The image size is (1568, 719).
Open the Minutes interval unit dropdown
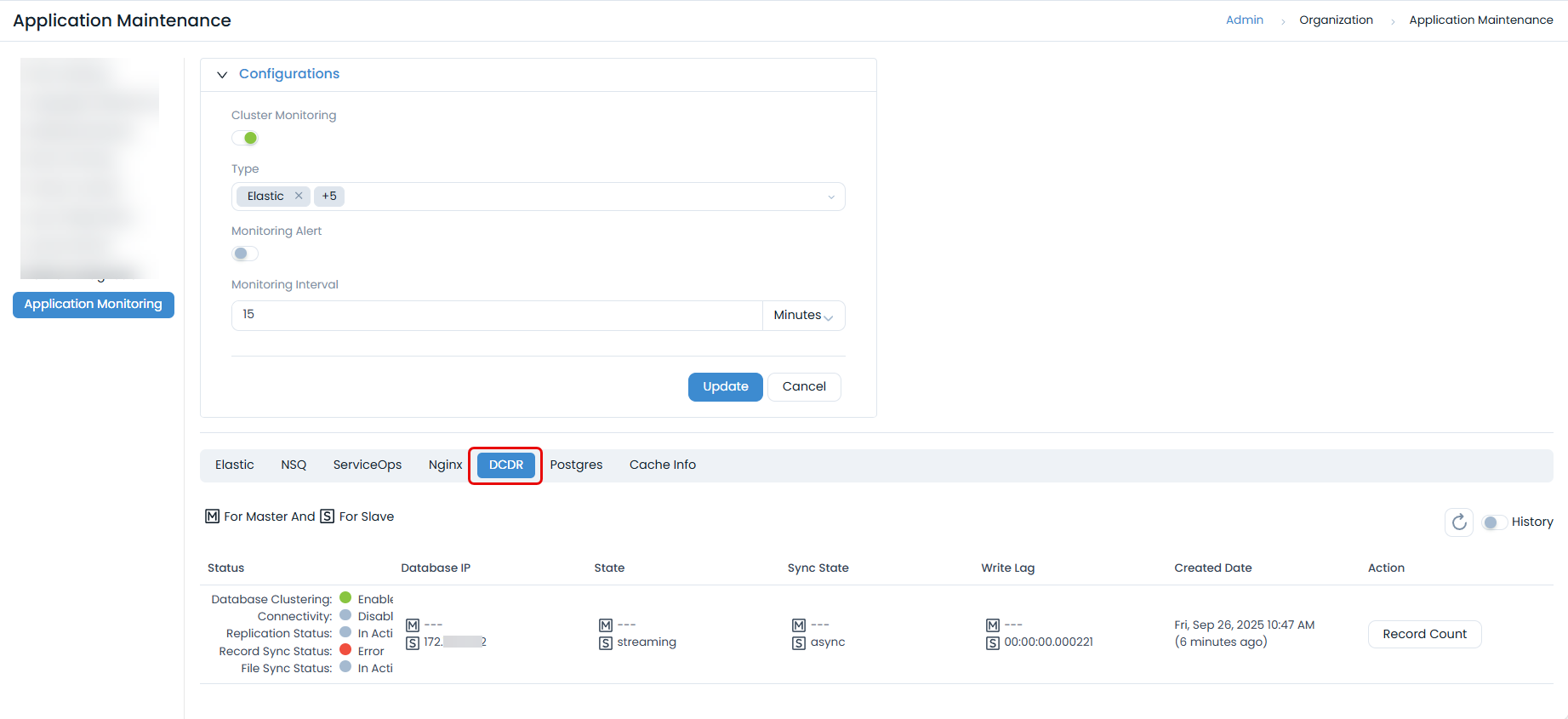click(x=803, y=316)
